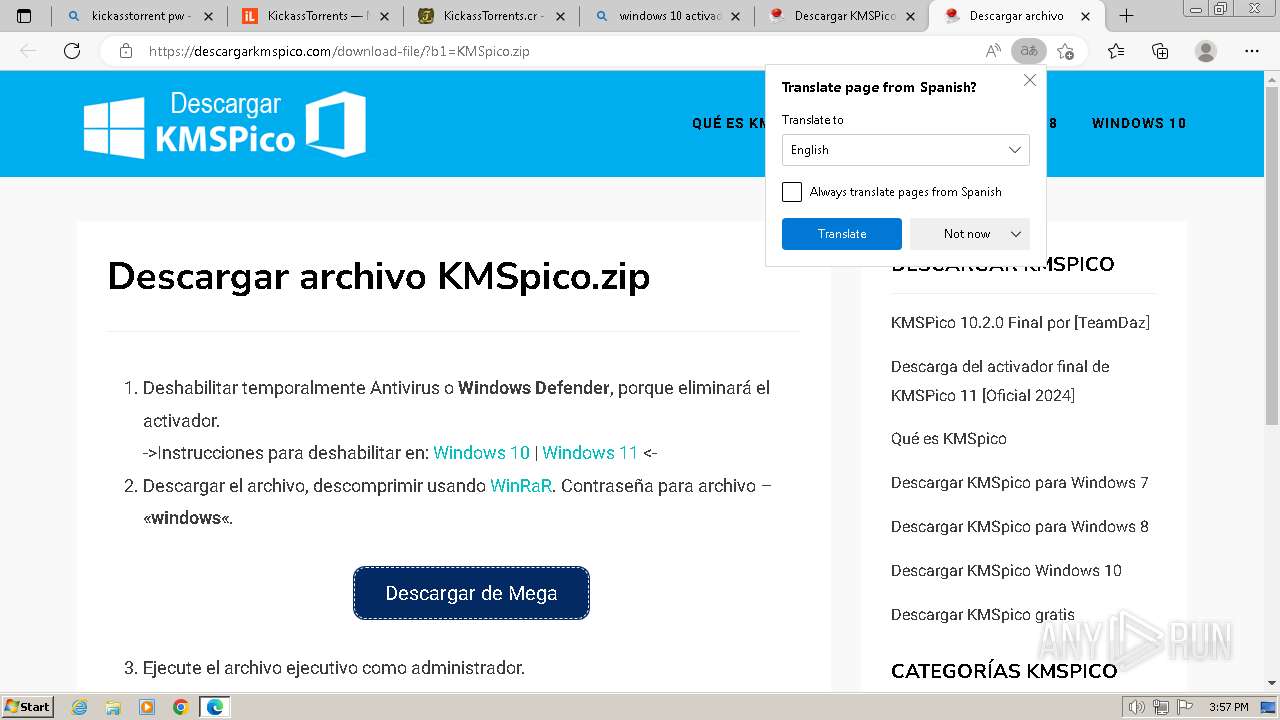Open the tab actions menu icon

coord(25,16)
